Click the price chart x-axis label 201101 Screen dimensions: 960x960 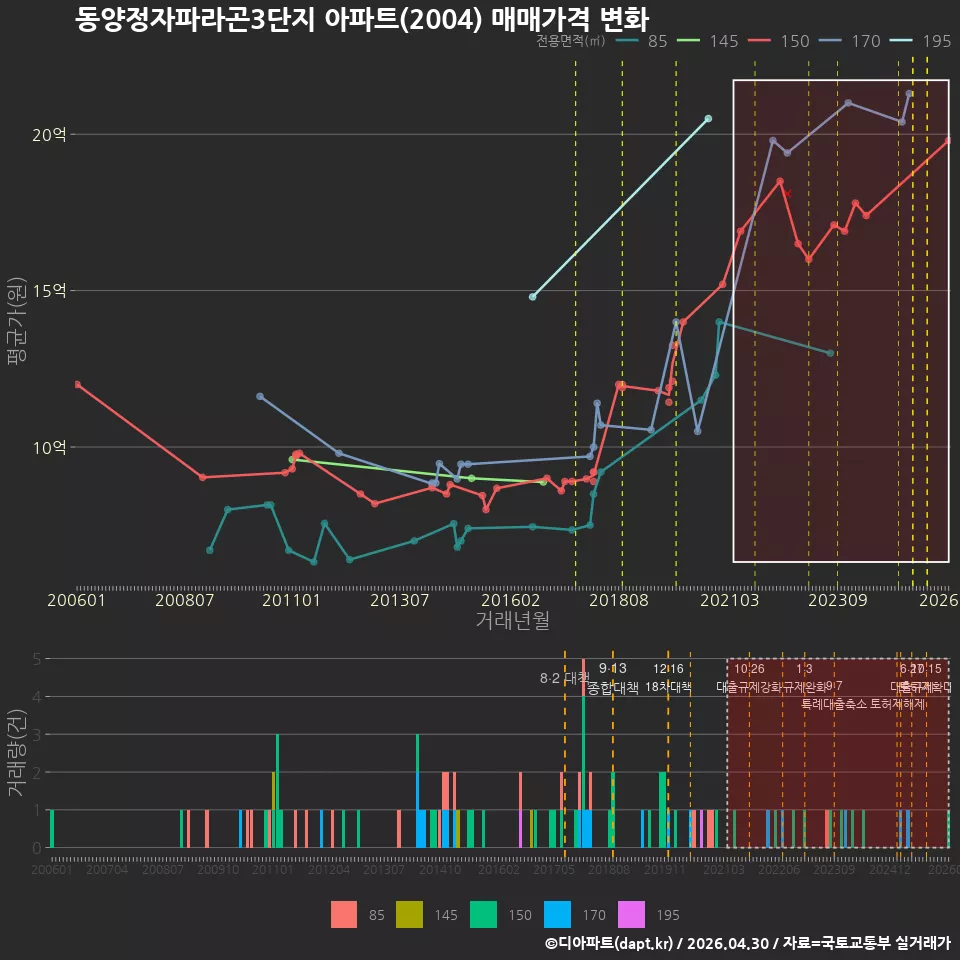click(291, 600)
